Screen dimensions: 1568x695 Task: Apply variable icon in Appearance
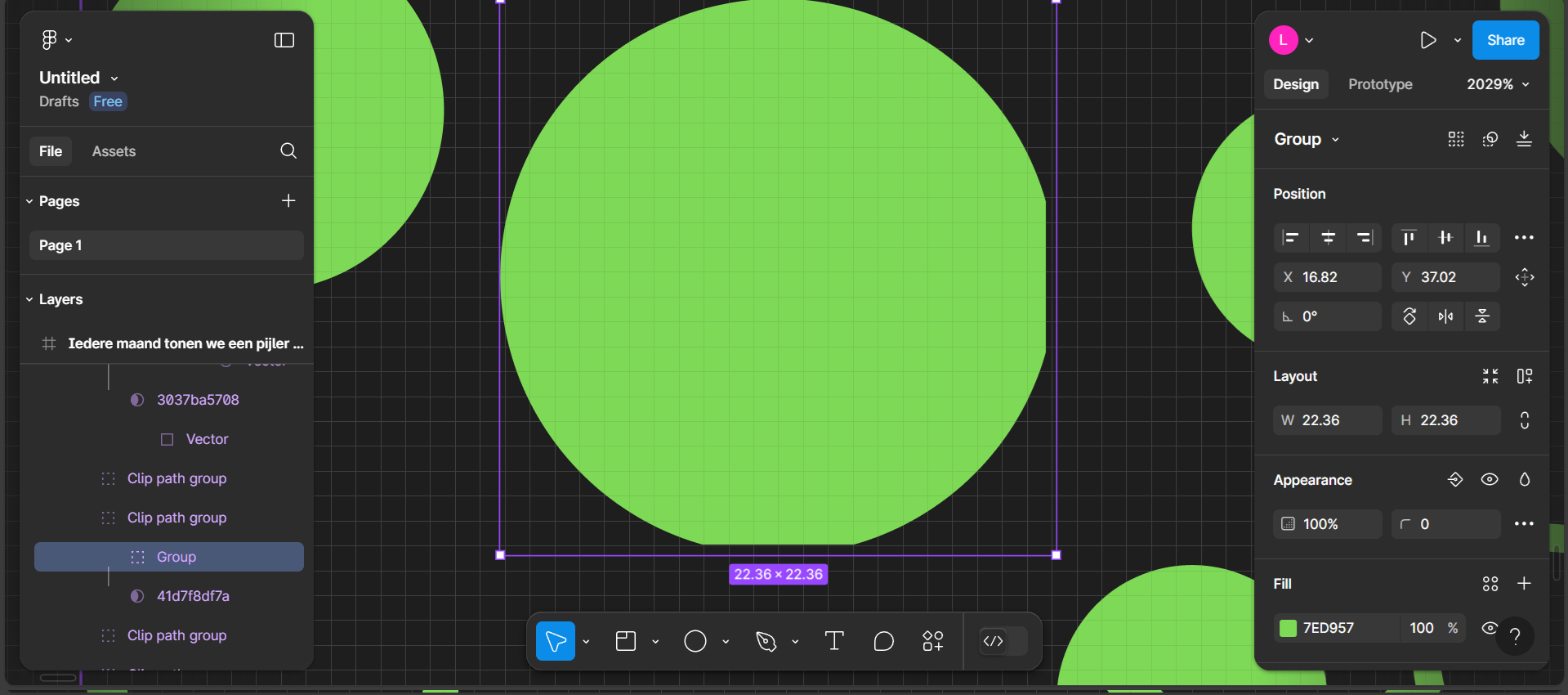pyautogui.click(x=1455, y=480)
